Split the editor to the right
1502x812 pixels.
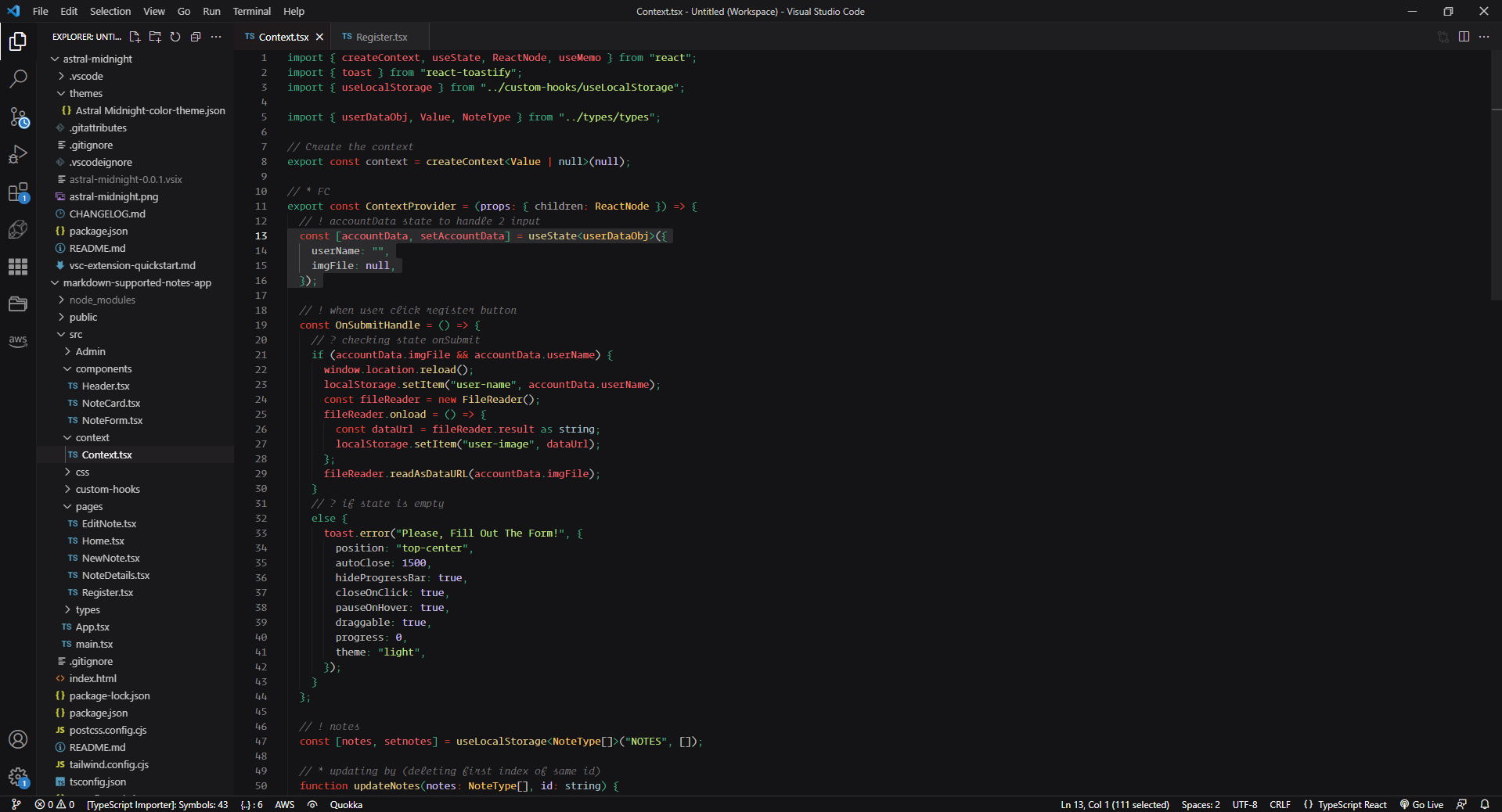point(1464,37)
